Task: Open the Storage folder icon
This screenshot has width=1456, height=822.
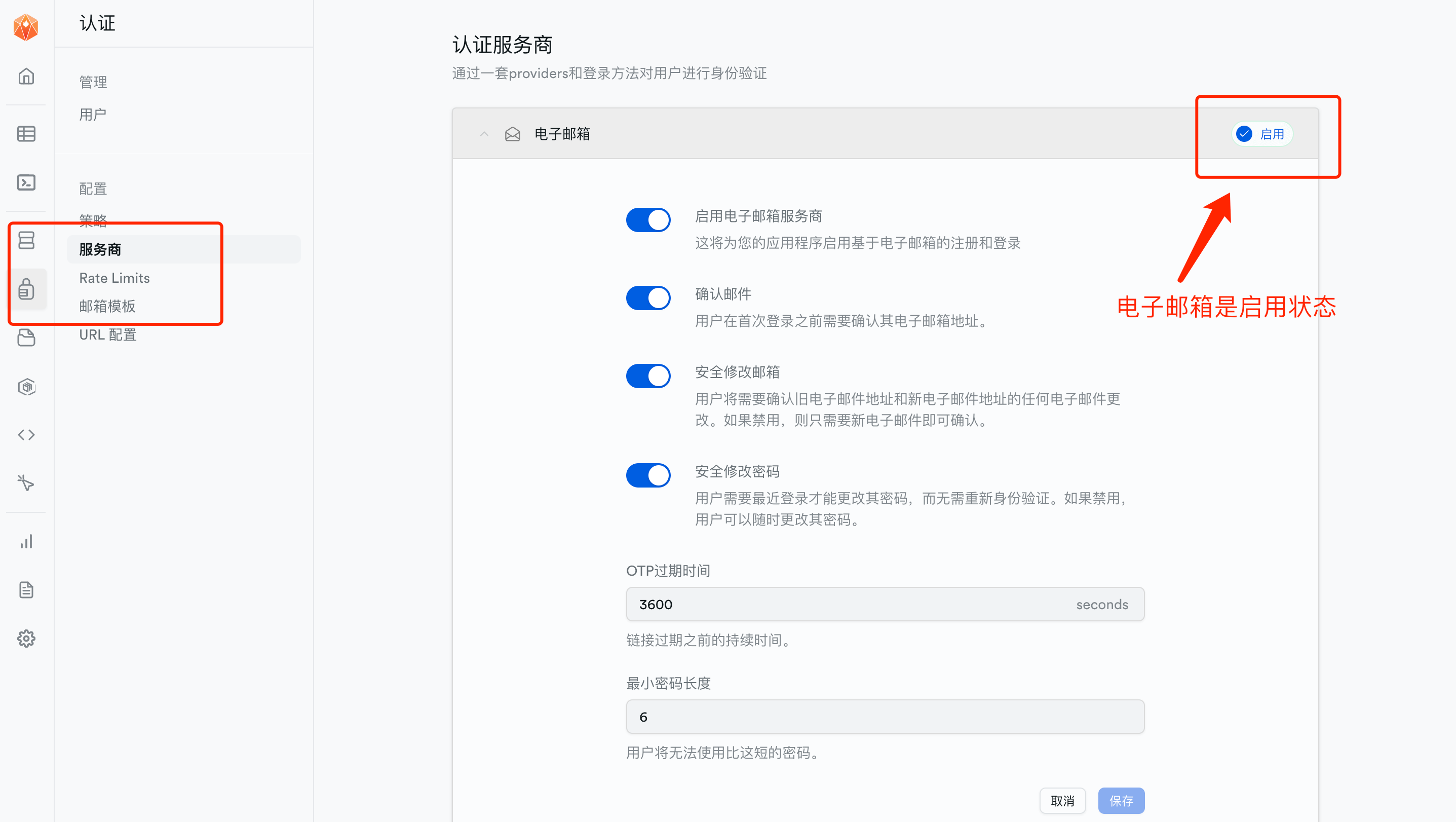Action: click(x=26, y=338)
